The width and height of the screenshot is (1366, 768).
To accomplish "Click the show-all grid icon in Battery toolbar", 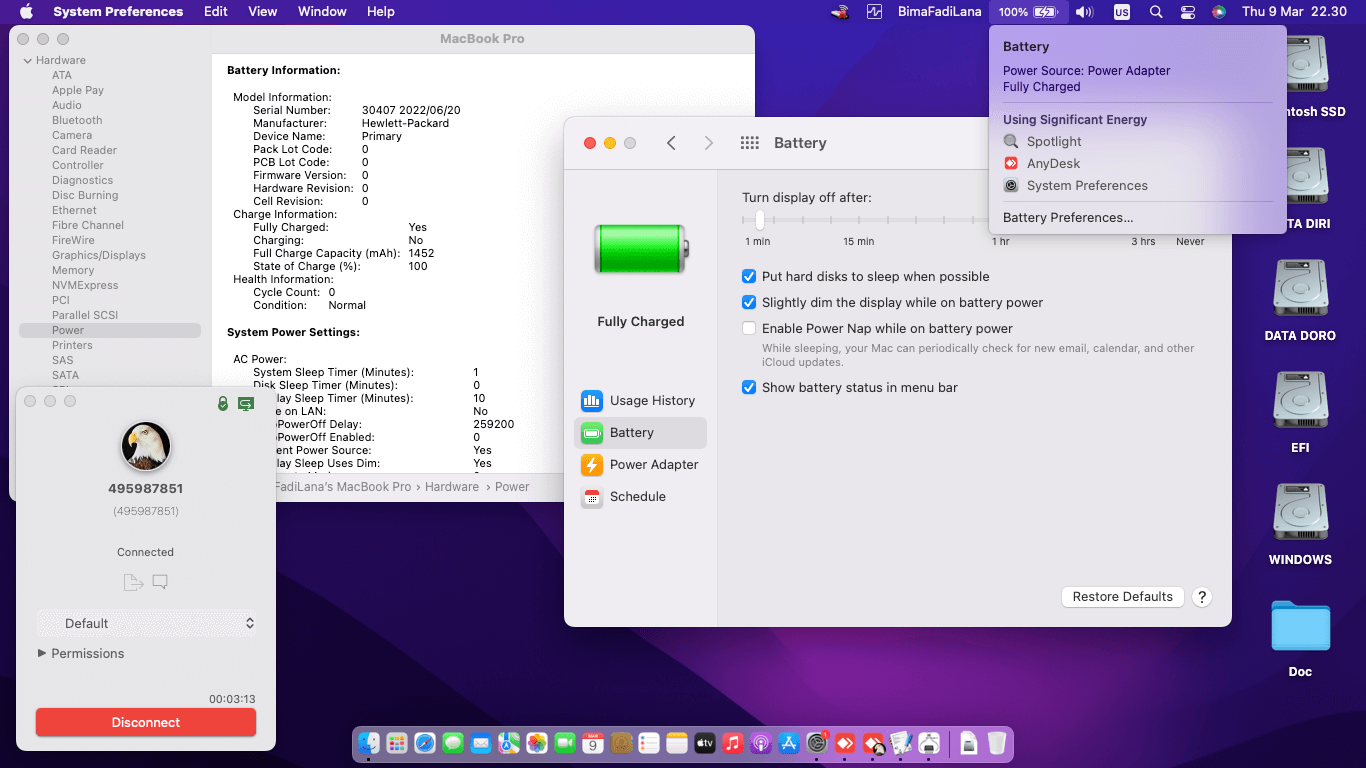I will pyautogui.click(x=749, y=143).
